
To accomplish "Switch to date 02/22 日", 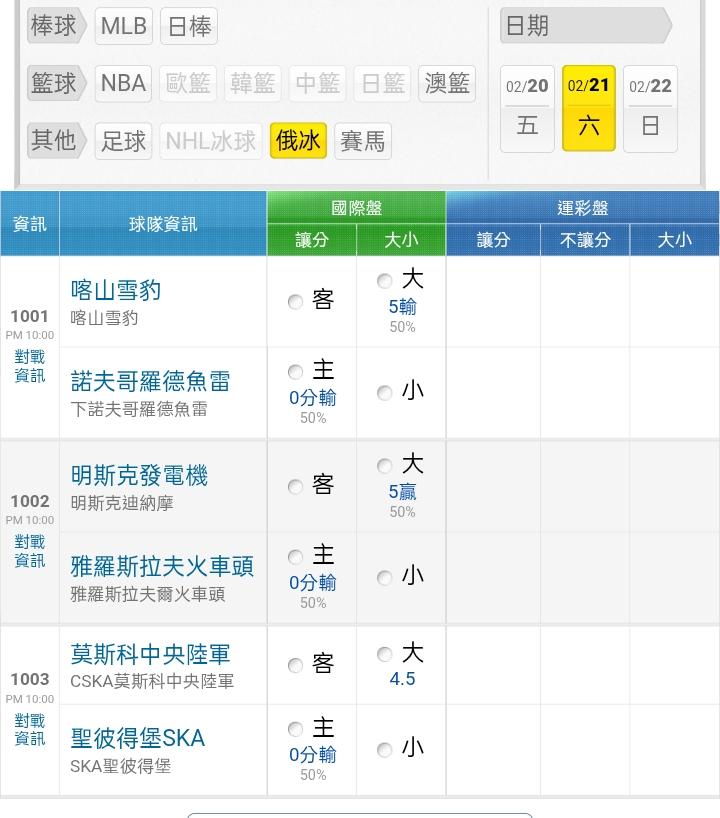I will [650, 109].
